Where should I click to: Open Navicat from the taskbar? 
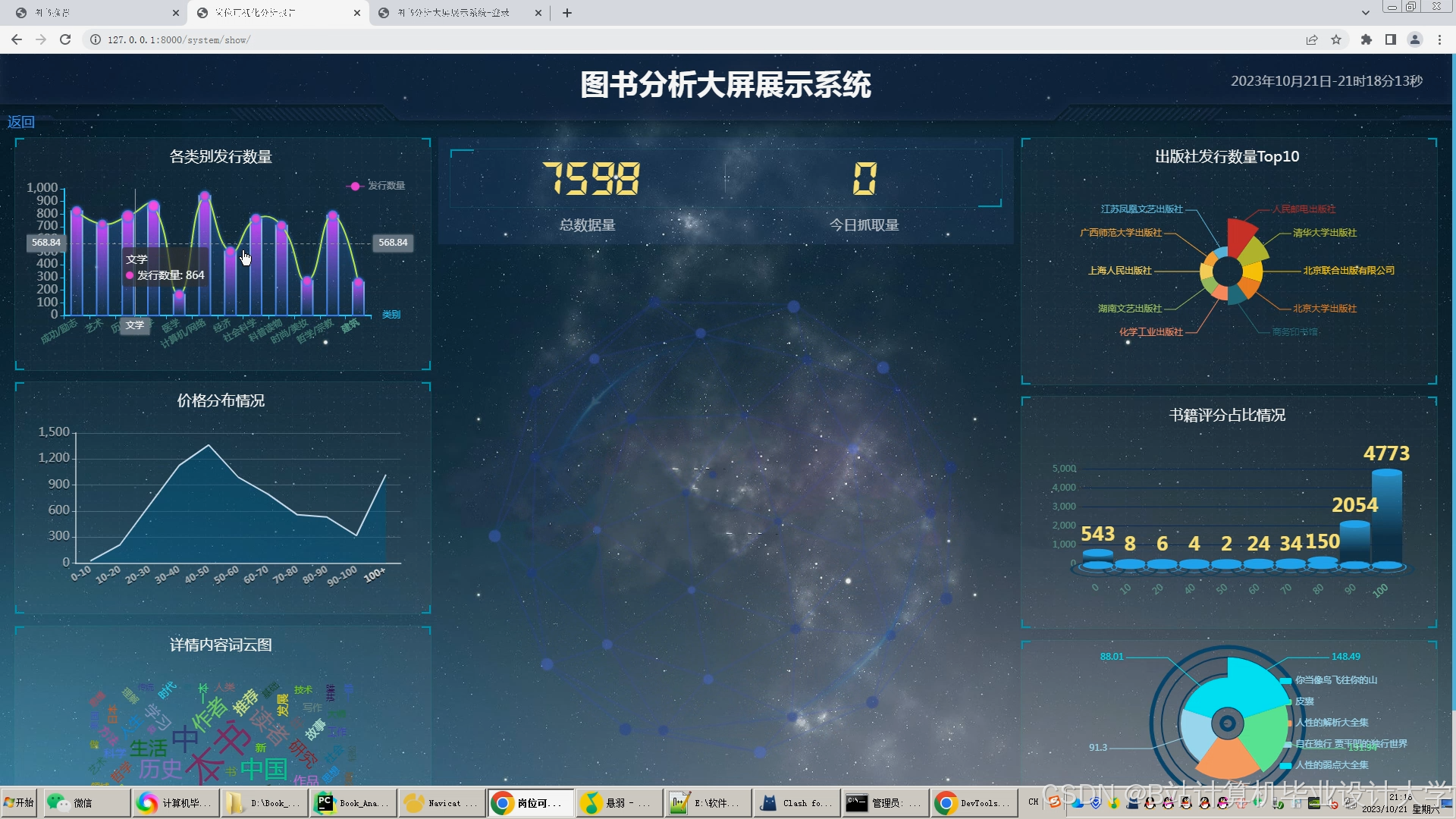[442, 803]
